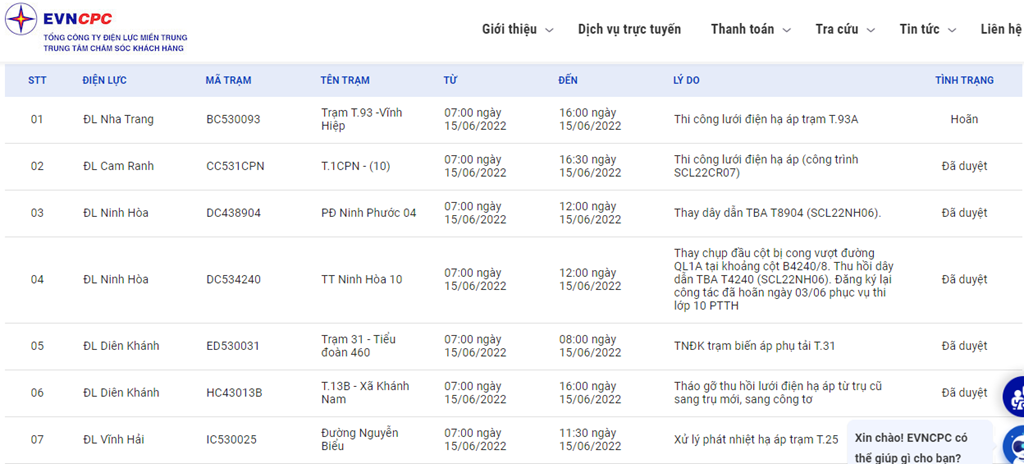The image size is (1024, 464).
Task: Select station name PĐ Ninh Phước 04
Action: [x=368, y=213]
